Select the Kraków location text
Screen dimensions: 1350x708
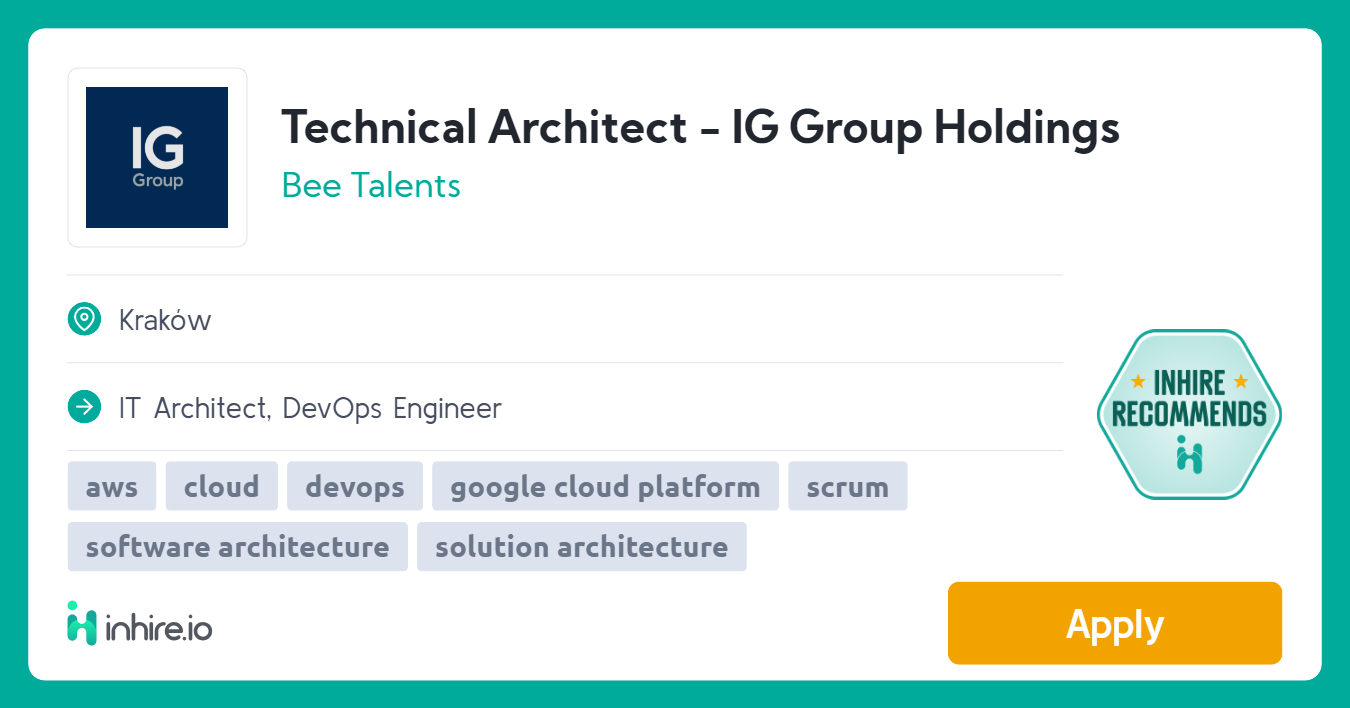tap(165, 321)
